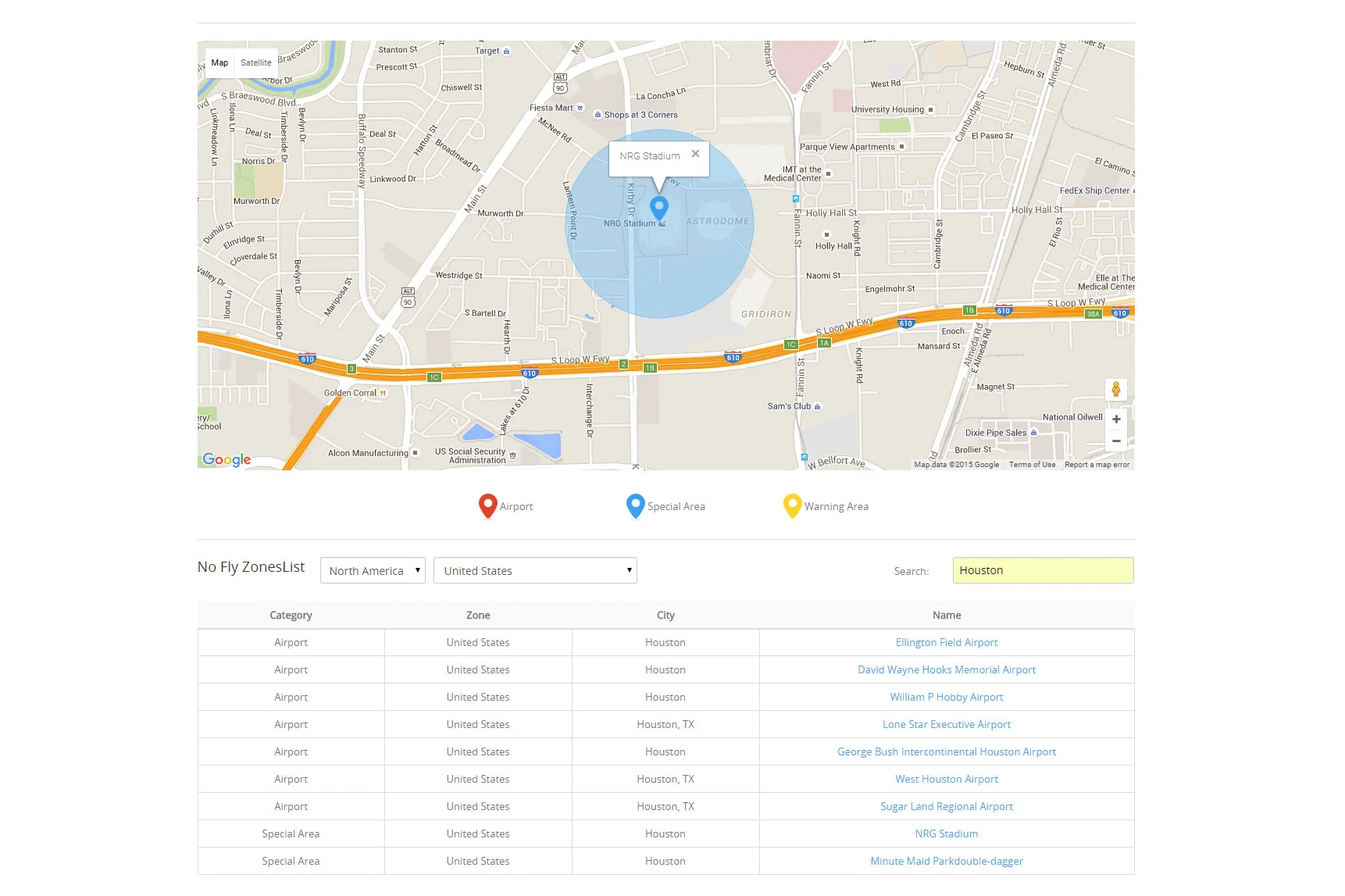Click the blue NRG Stadium map pin
This screenshot has height=896, width=1345.
659,208
